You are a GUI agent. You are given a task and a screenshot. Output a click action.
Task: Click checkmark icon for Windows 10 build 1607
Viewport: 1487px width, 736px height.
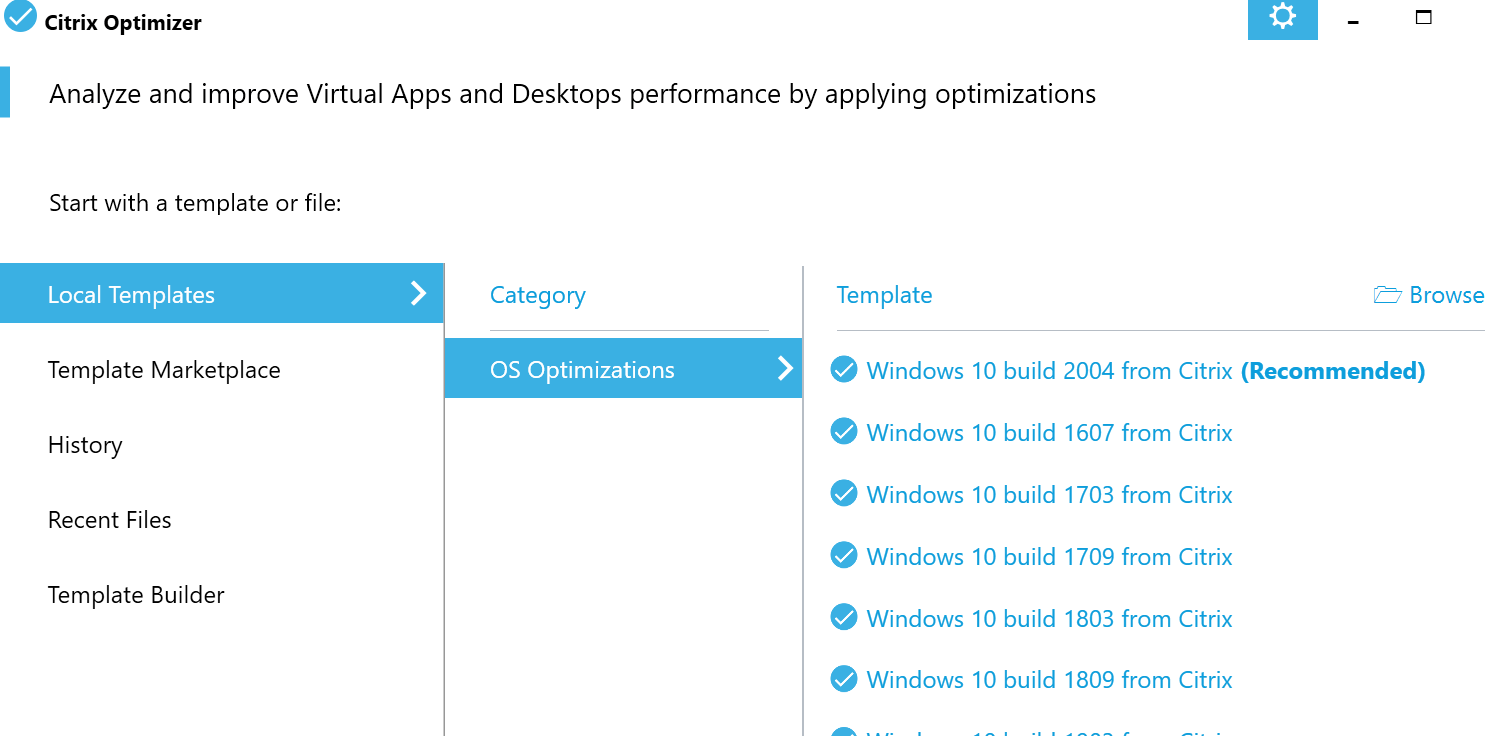point(844,432)
